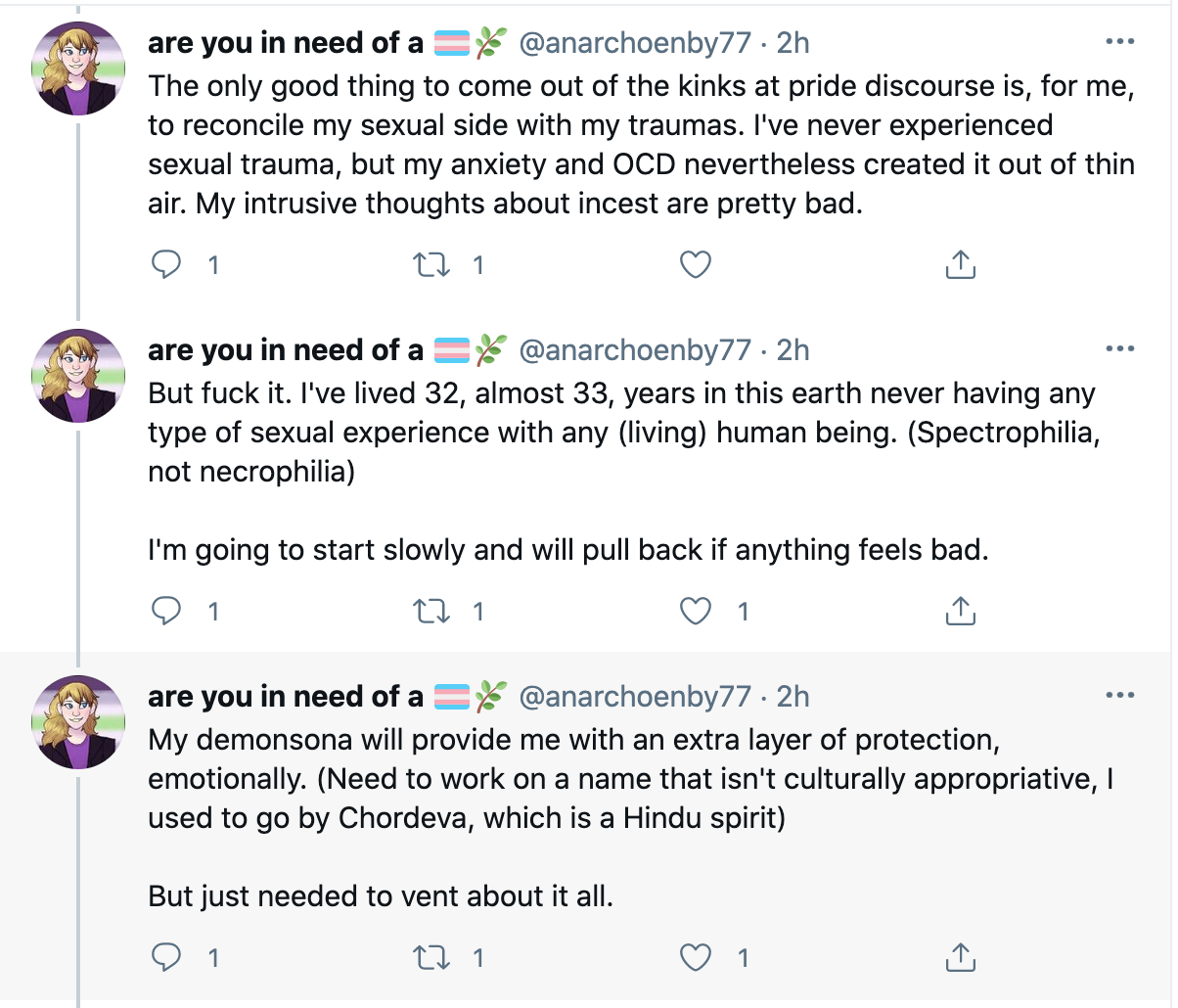Like the tweet mentioning Spectrophilia
The height and width of the screenshot is (1008, 1178).
696,612
